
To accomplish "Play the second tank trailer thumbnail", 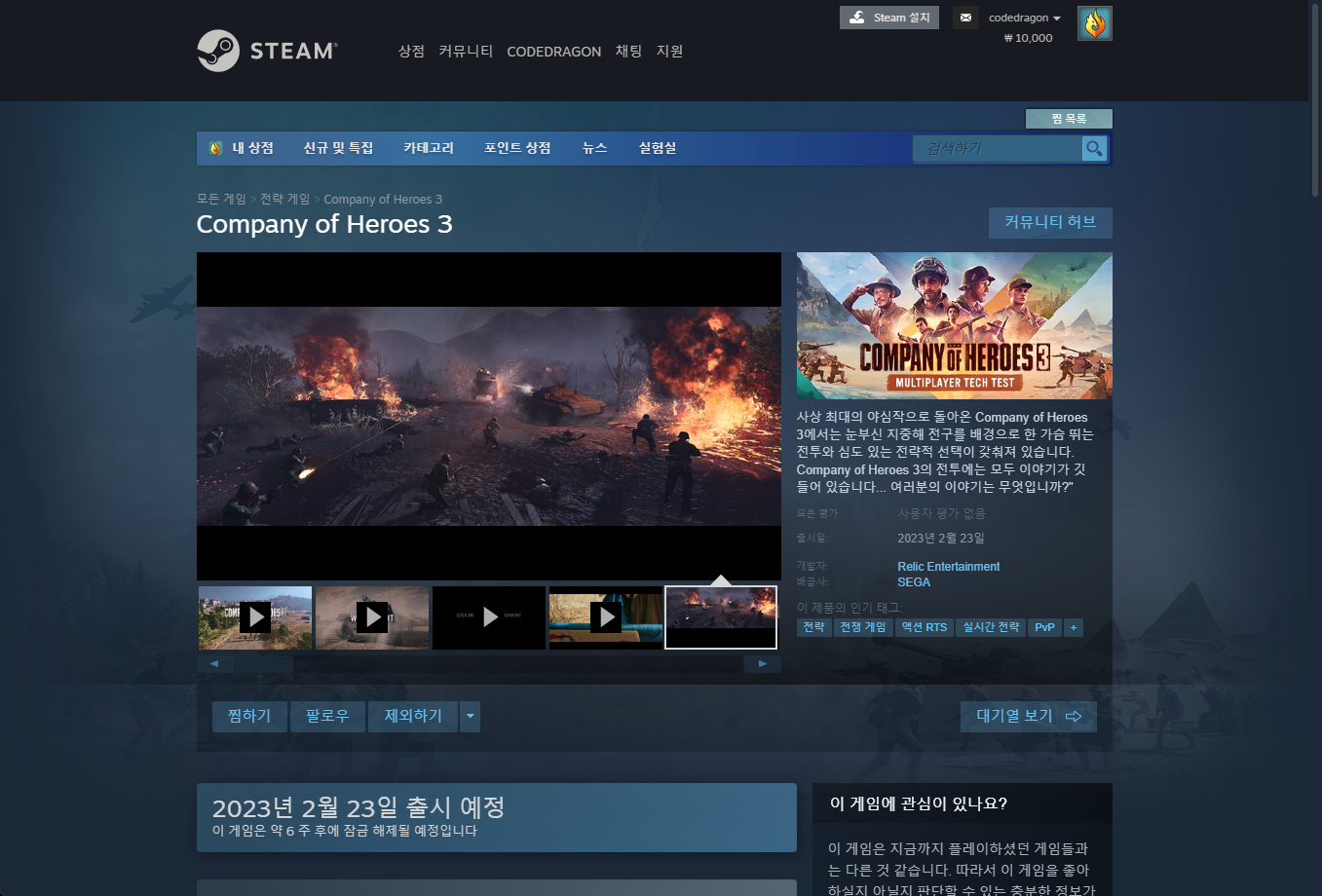I will pos(372,617).
